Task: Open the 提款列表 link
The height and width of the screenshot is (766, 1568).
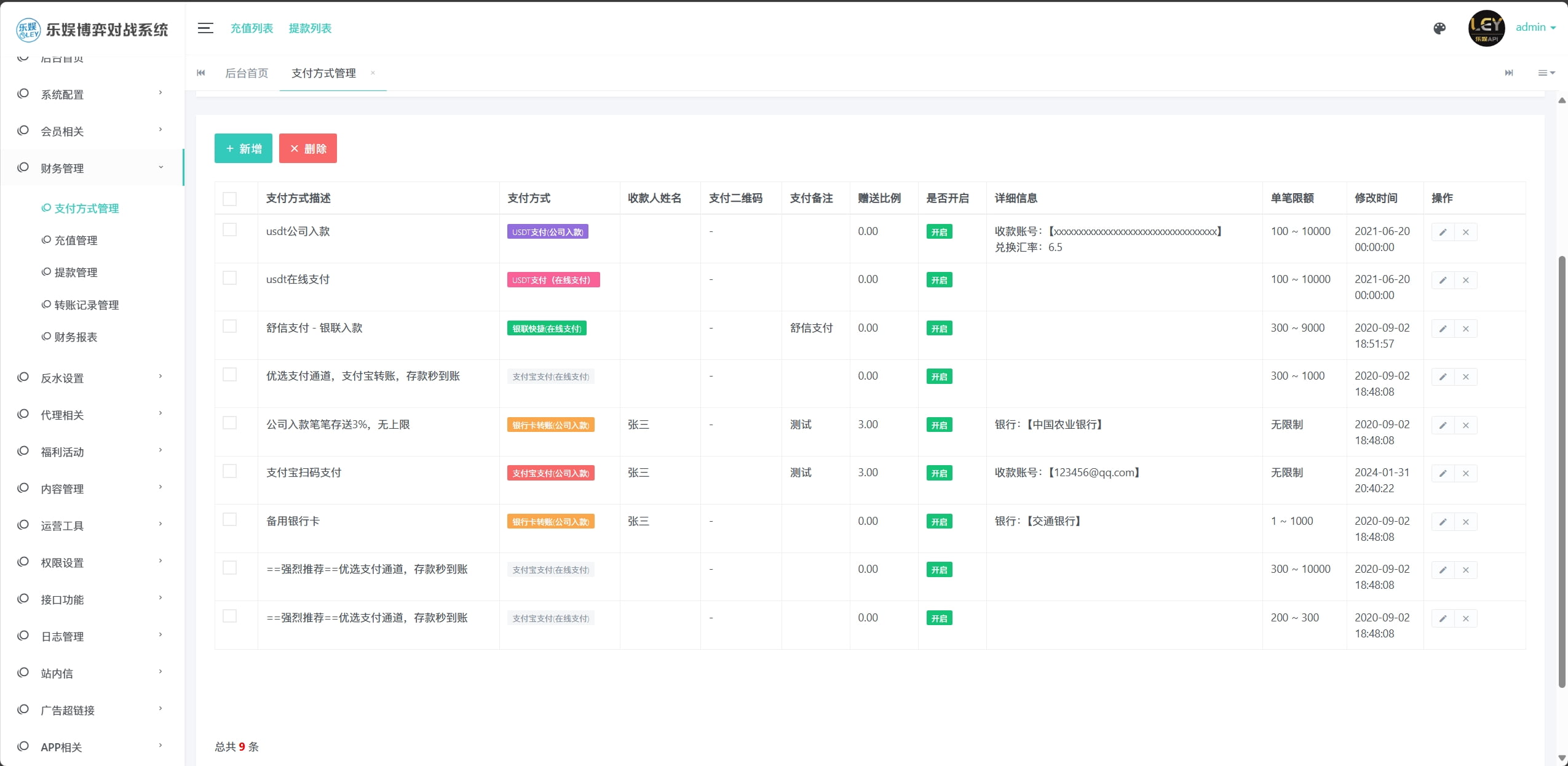Action: 310,28
